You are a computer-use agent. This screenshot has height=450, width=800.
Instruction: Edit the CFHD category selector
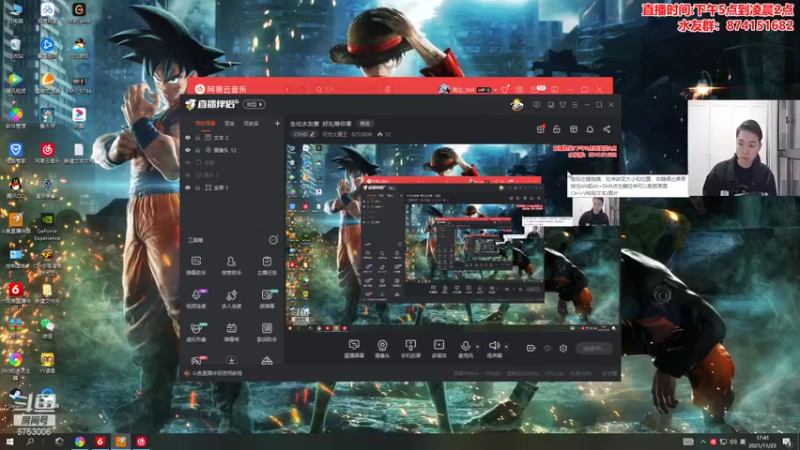coord(304,134)
